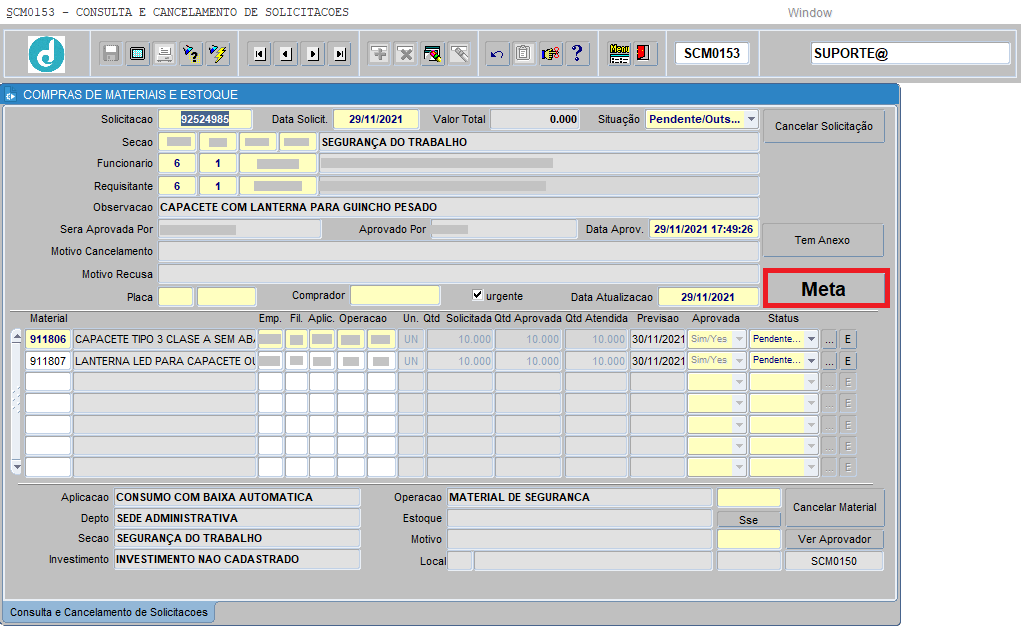Click Investimento NAO CADASTRADO field
This screenshot has width=1021, height=626.
point(237,560)
